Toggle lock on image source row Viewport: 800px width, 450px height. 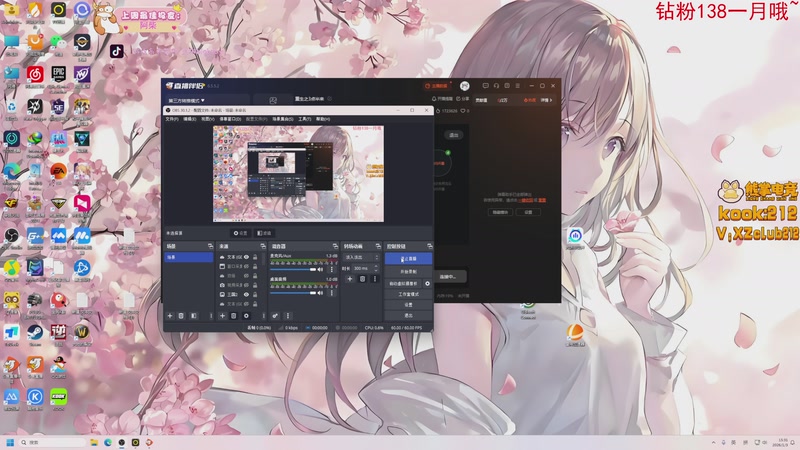coord(255,294)
